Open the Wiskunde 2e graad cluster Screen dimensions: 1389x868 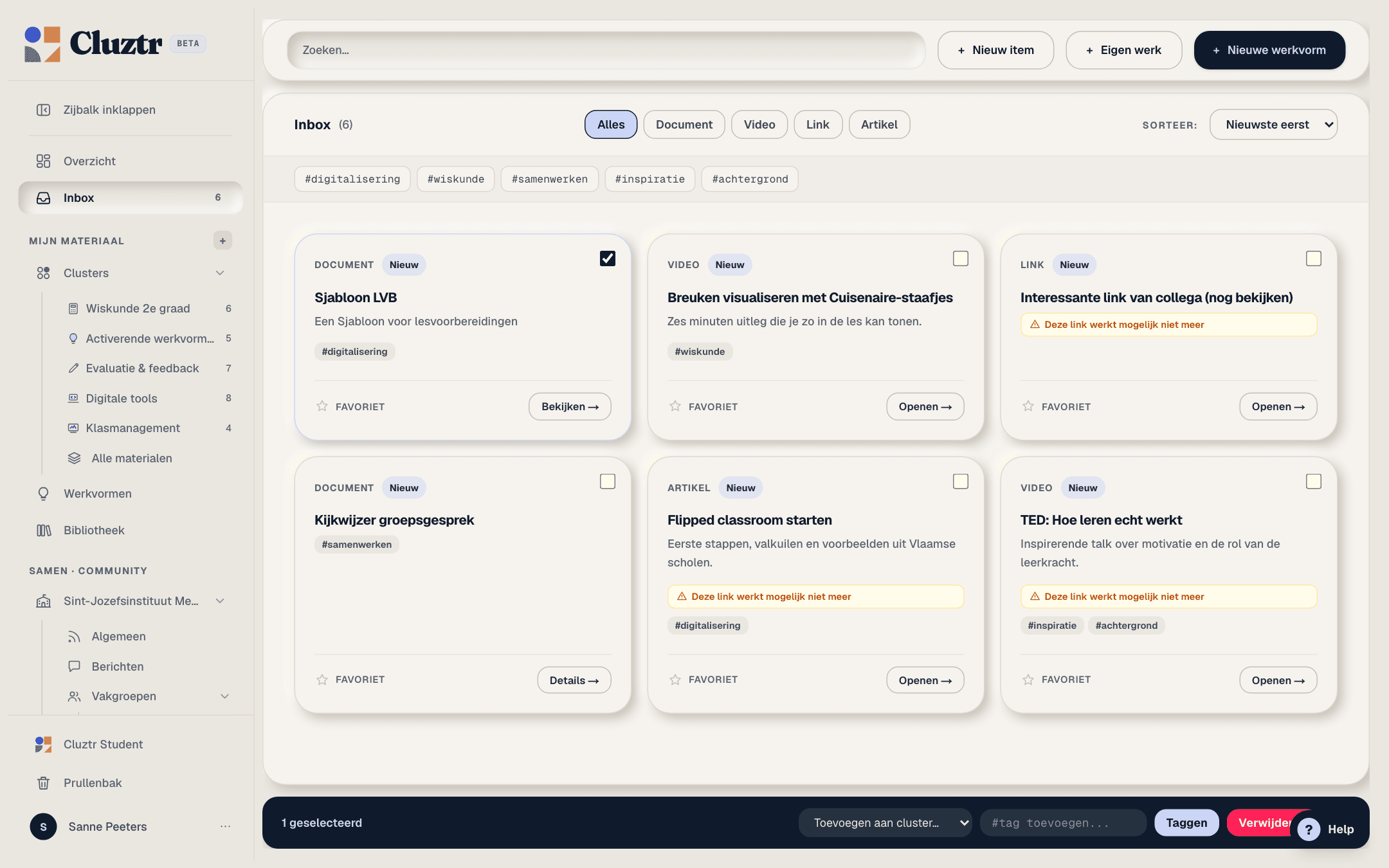(x=138, y=309)
